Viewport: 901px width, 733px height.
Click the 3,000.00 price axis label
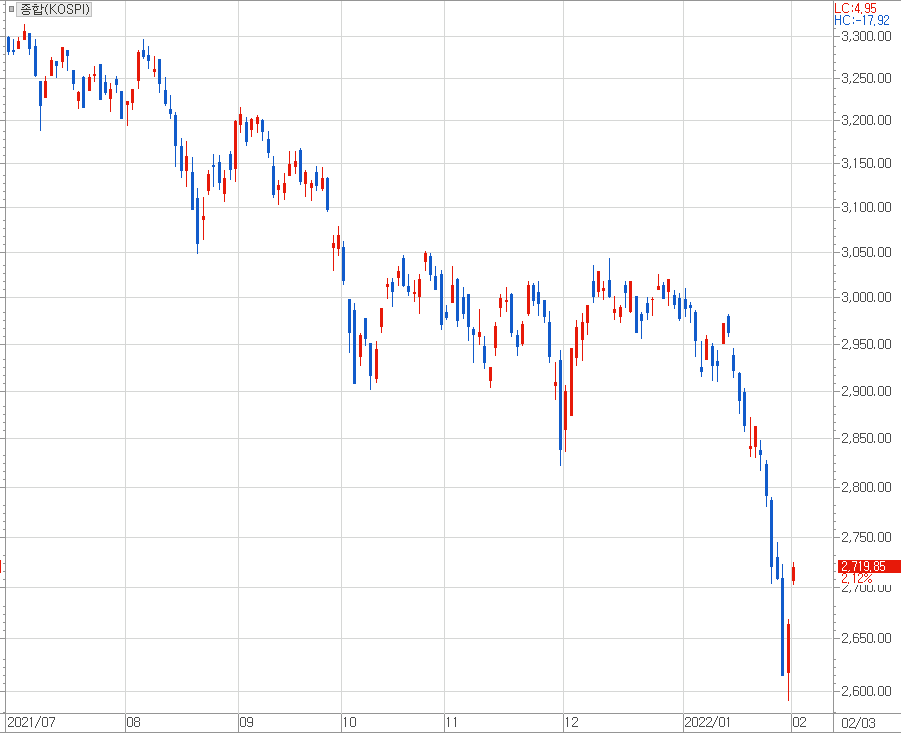[866, 298]
